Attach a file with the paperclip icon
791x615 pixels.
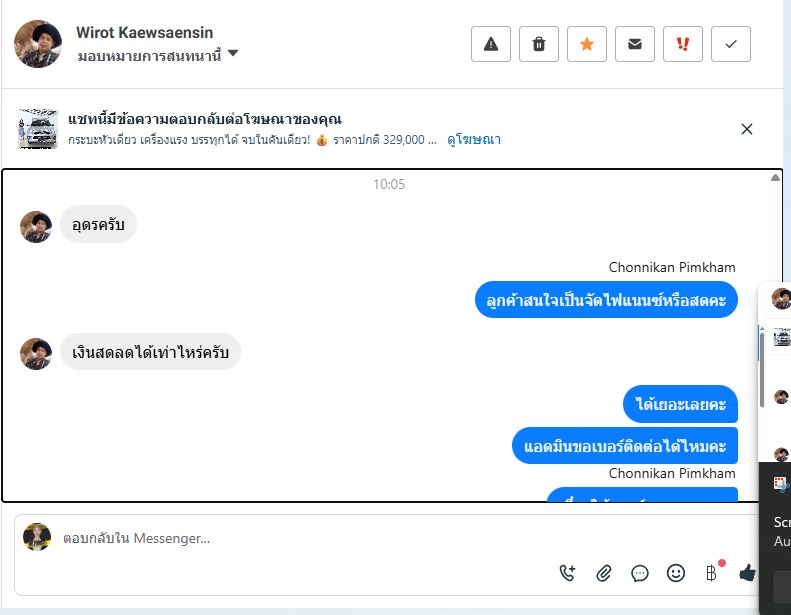point(604,573)
